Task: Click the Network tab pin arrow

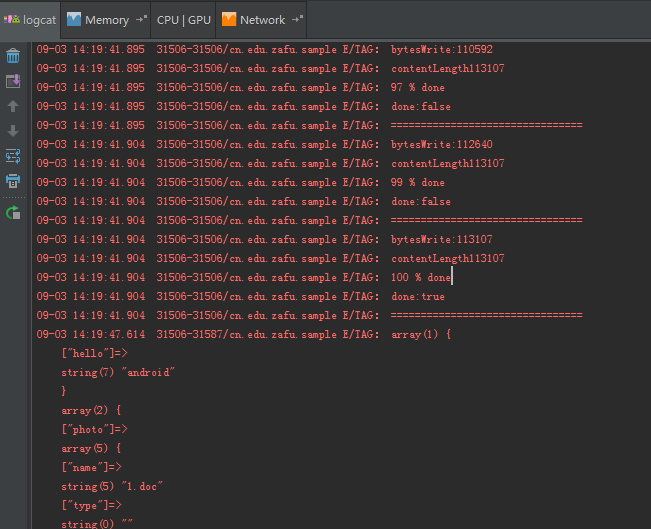Action: click(298, 19)
